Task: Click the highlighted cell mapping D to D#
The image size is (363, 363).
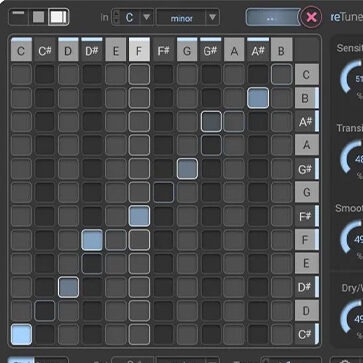Action: point(68,287)
